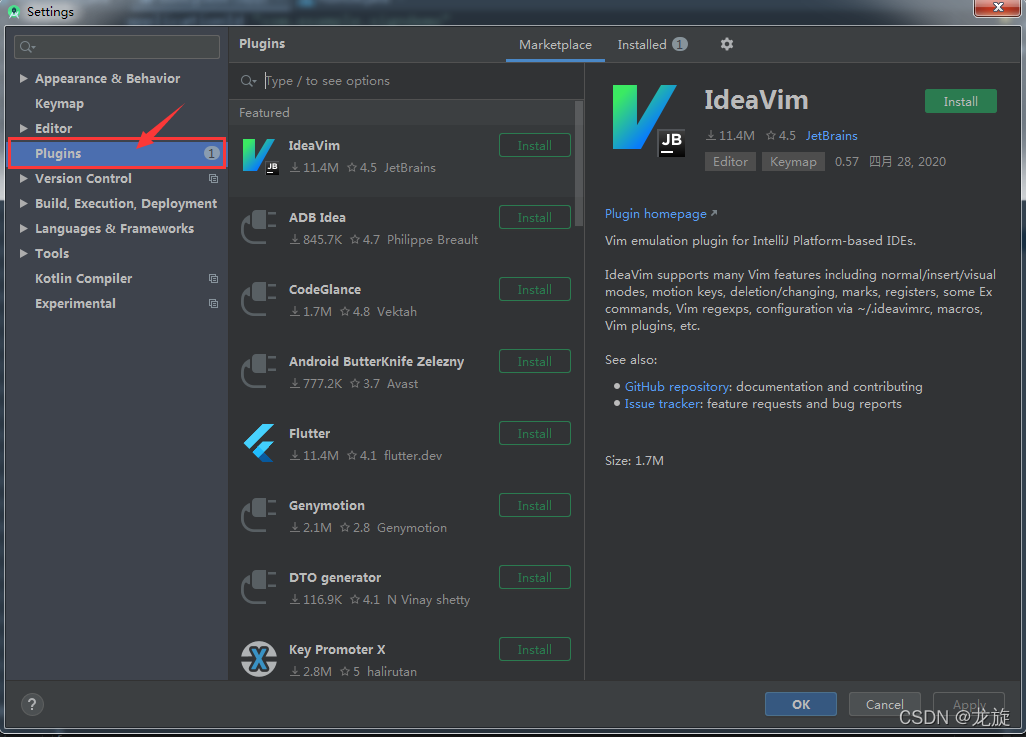Click the settings search magnifier icon
This screenshot has width=1026, height=737.
27,47
